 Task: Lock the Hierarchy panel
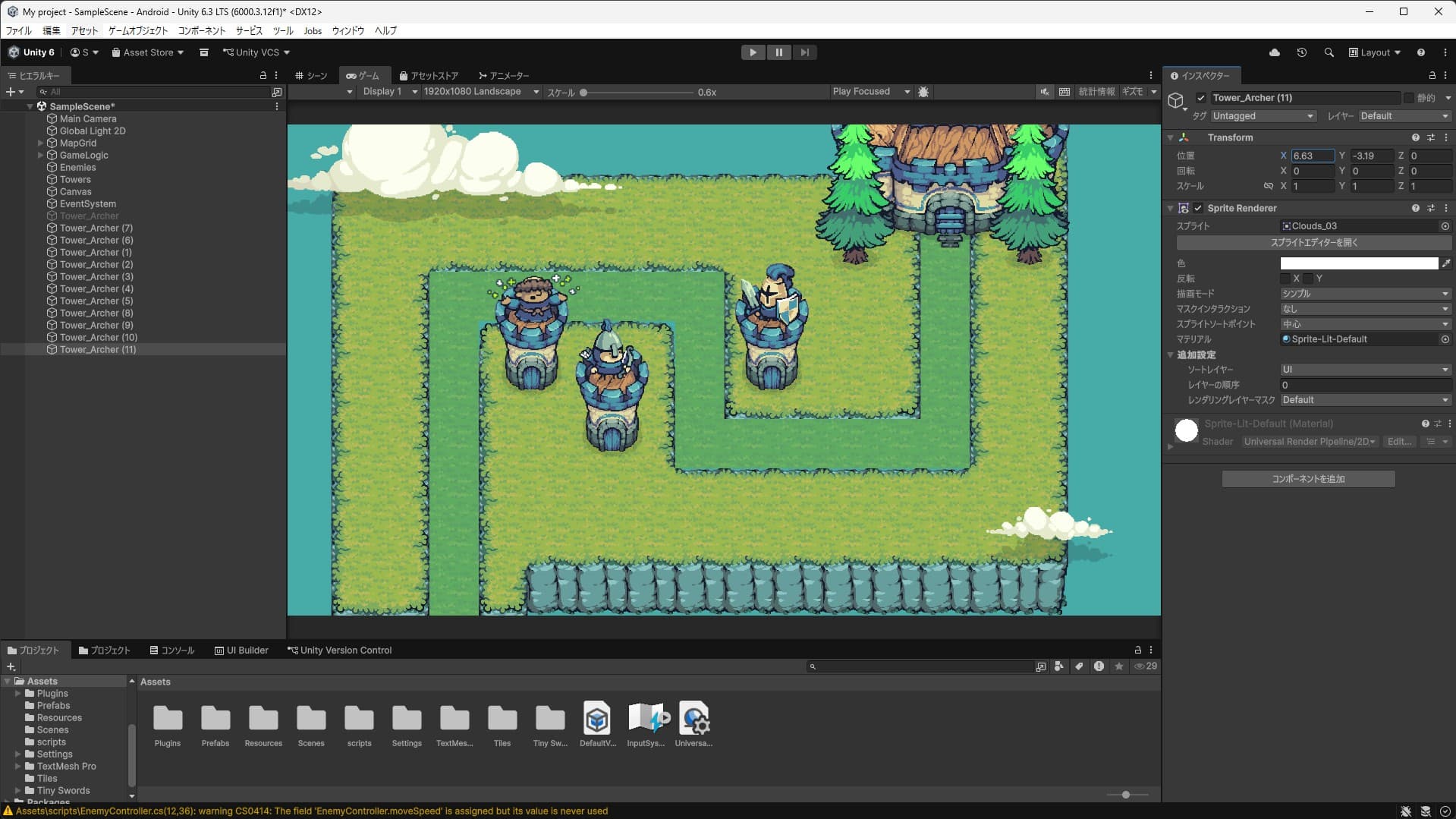pyautogui.click(x=263, y=75)
